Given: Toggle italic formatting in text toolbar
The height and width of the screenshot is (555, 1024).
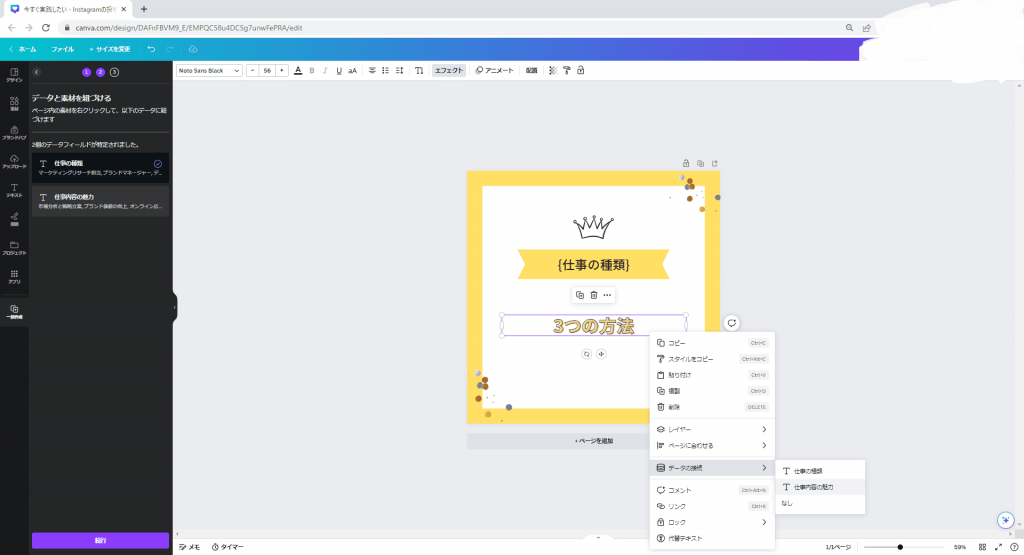Looking at the screenshot, I should pos(325,71).
